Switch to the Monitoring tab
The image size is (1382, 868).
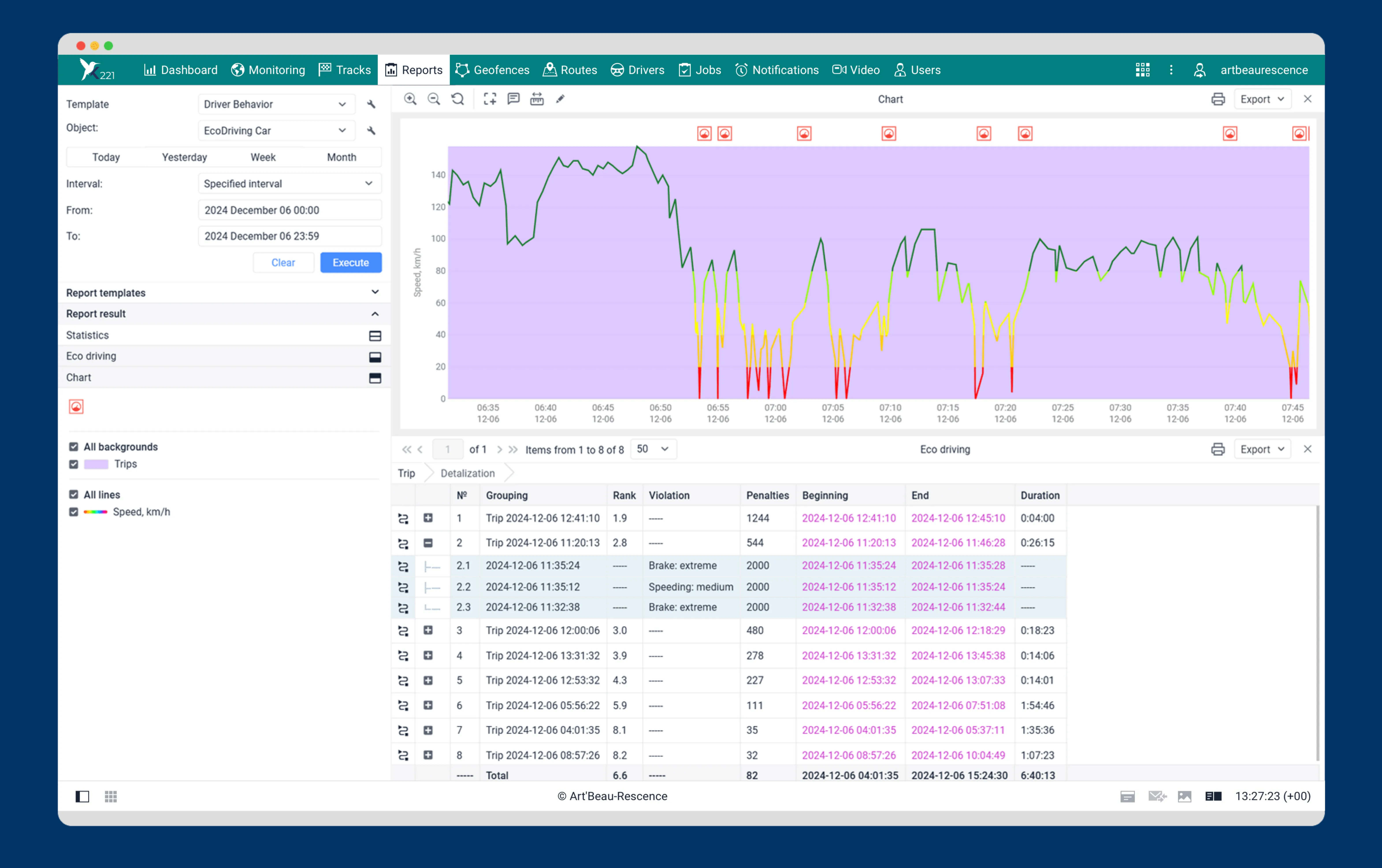[268, 70]
